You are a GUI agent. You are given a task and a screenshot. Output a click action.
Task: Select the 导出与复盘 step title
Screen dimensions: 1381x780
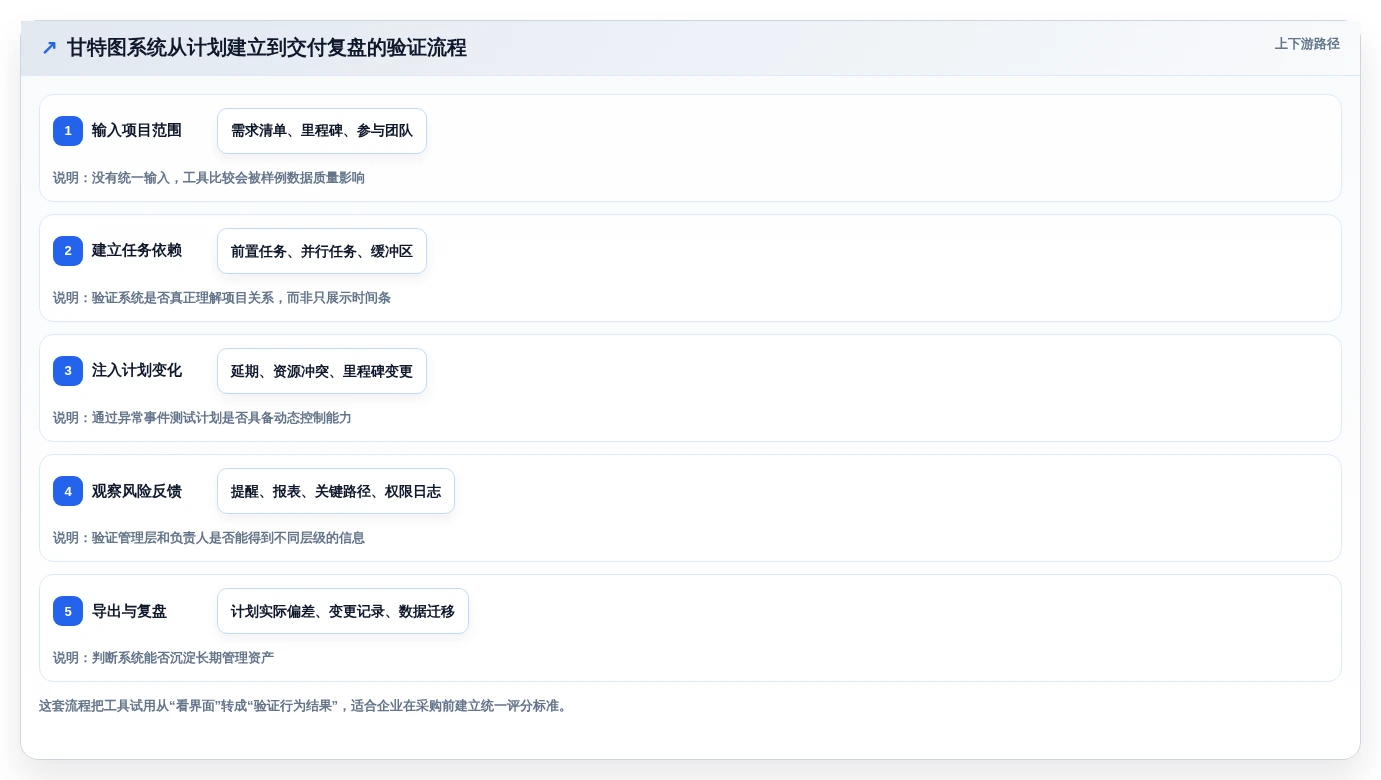129,611
